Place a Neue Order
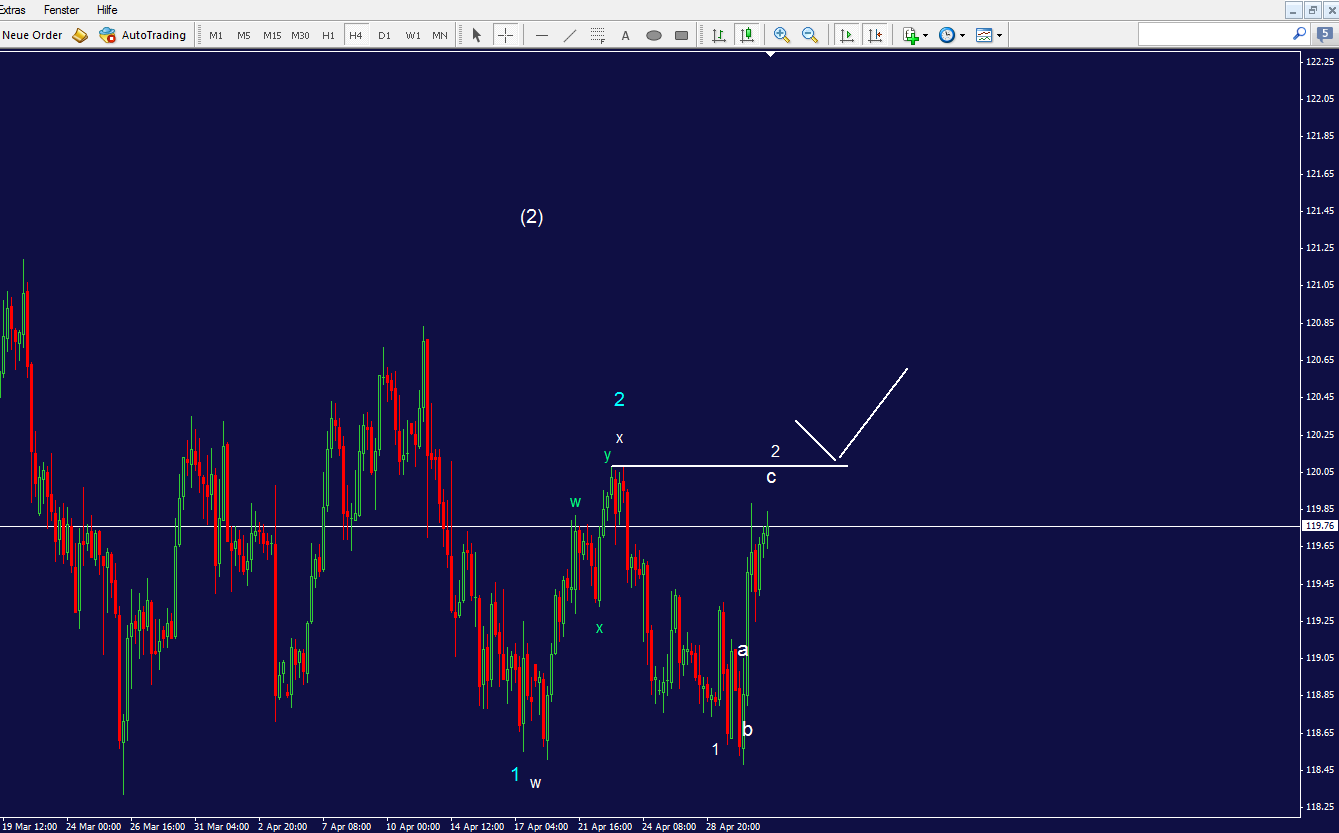This screenshot has width=1339, height=833. pos(32,35)
